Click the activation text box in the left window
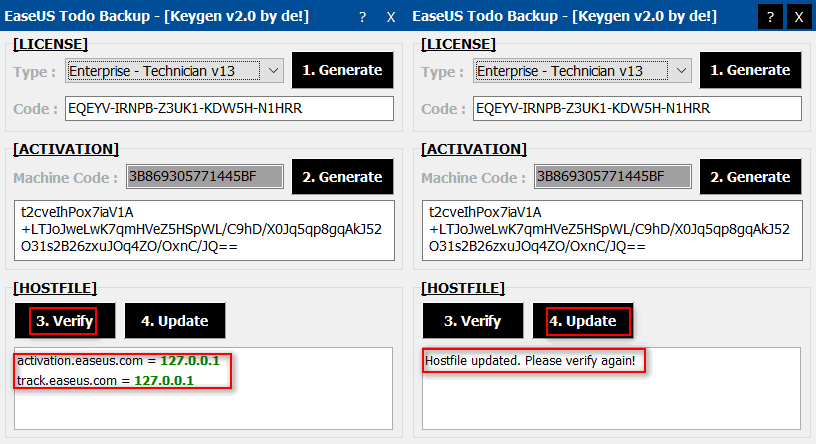The height and width of the screenshot is (444, 816). pos(205,230)
